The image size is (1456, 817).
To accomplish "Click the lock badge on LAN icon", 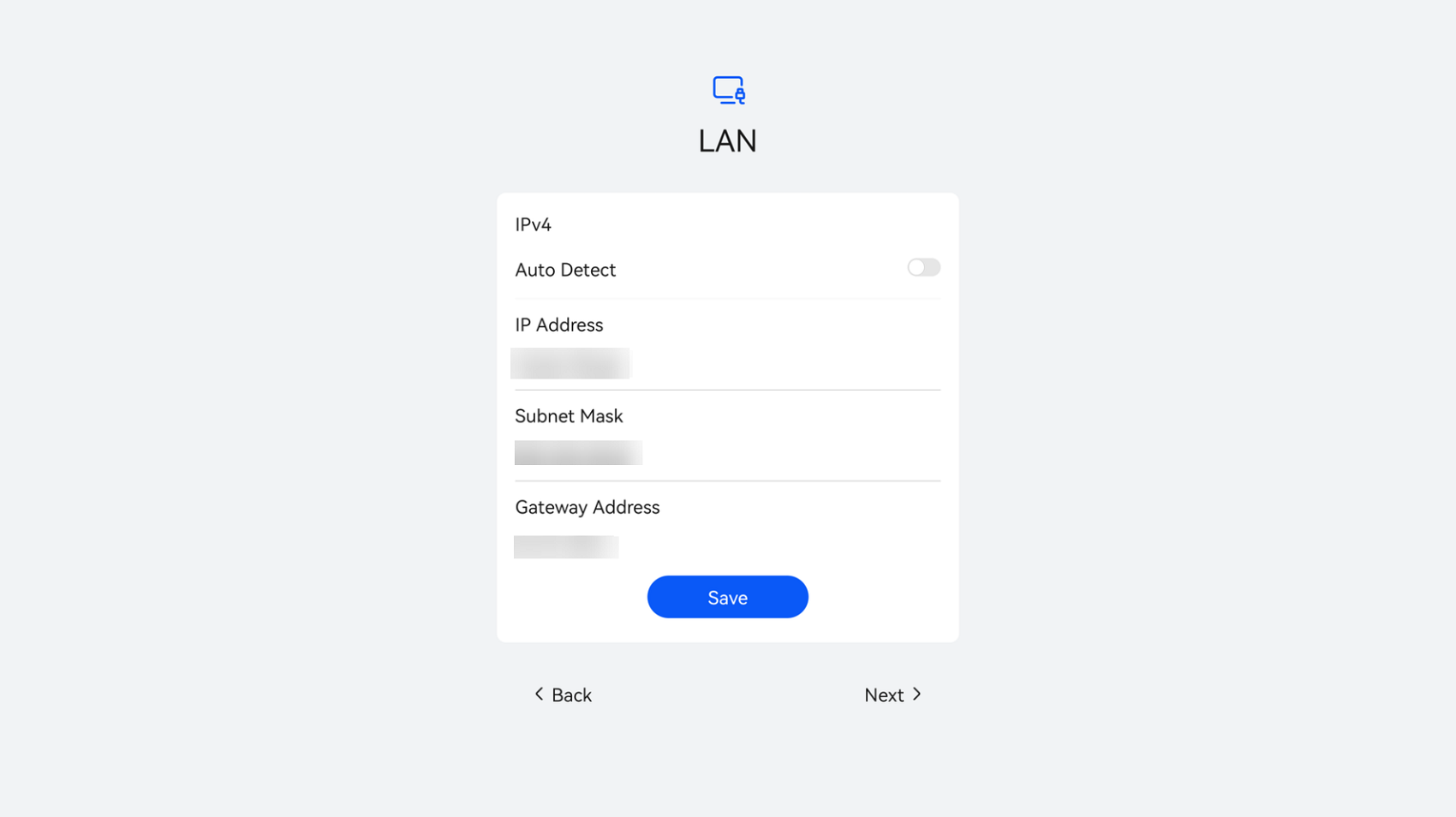I will pos(740,95).
